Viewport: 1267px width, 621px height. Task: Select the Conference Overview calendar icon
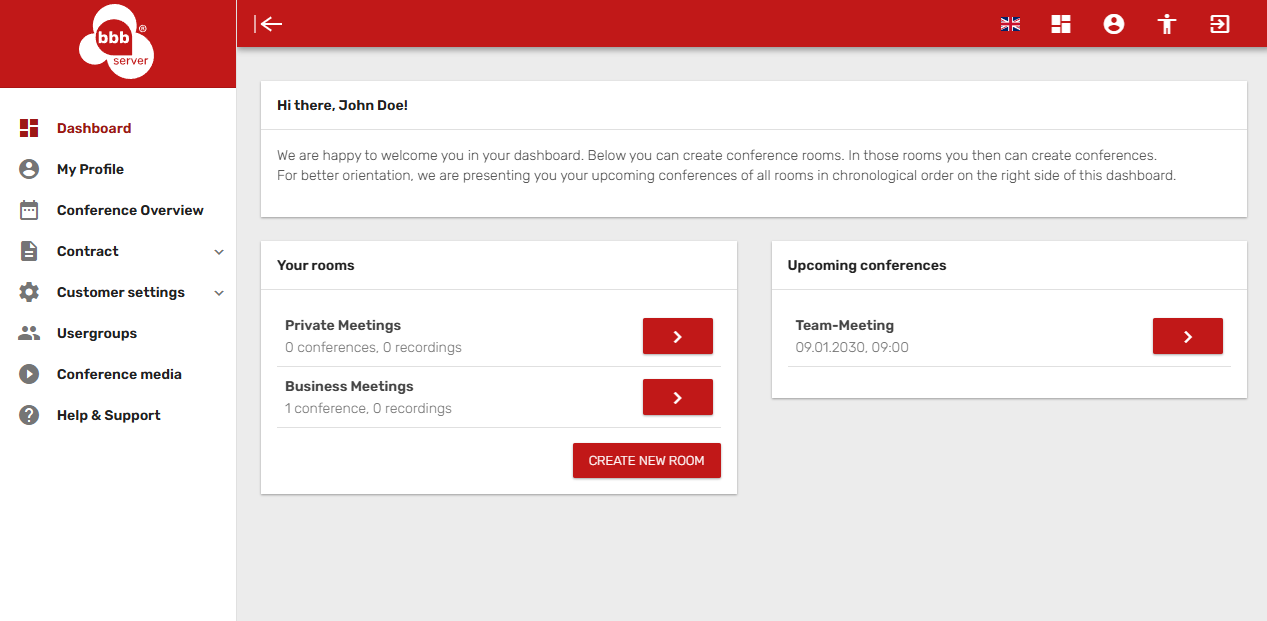coord(29,210)
